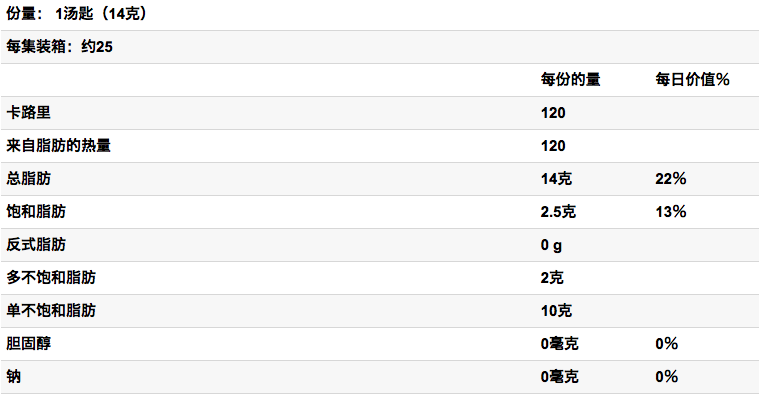Click the 每份的量 column header
The width and height of the screenshot is (759, 395).
coord(571,79)
